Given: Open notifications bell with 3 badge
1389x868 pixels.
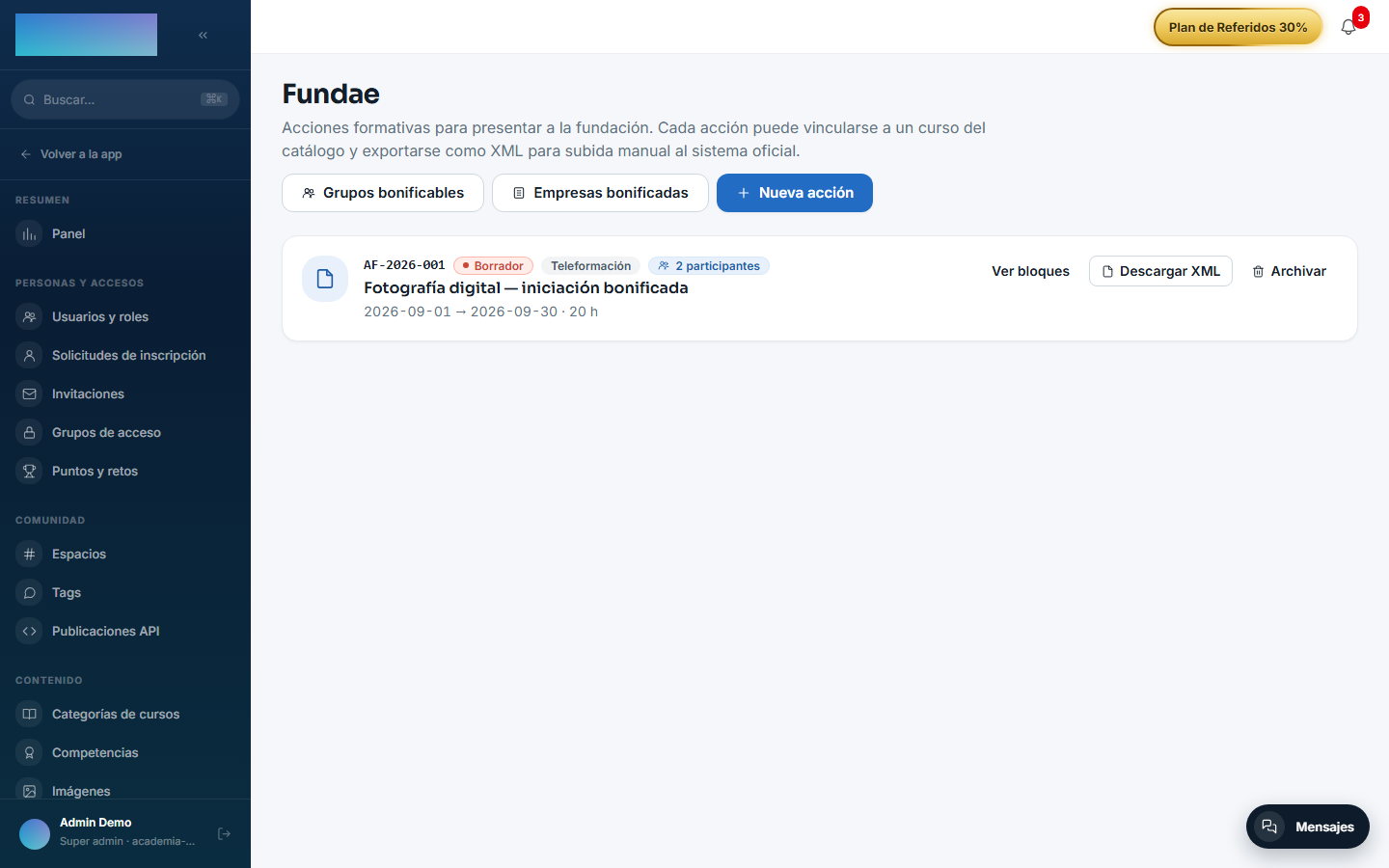Looking at the screenshot, I should point(1348,27).
